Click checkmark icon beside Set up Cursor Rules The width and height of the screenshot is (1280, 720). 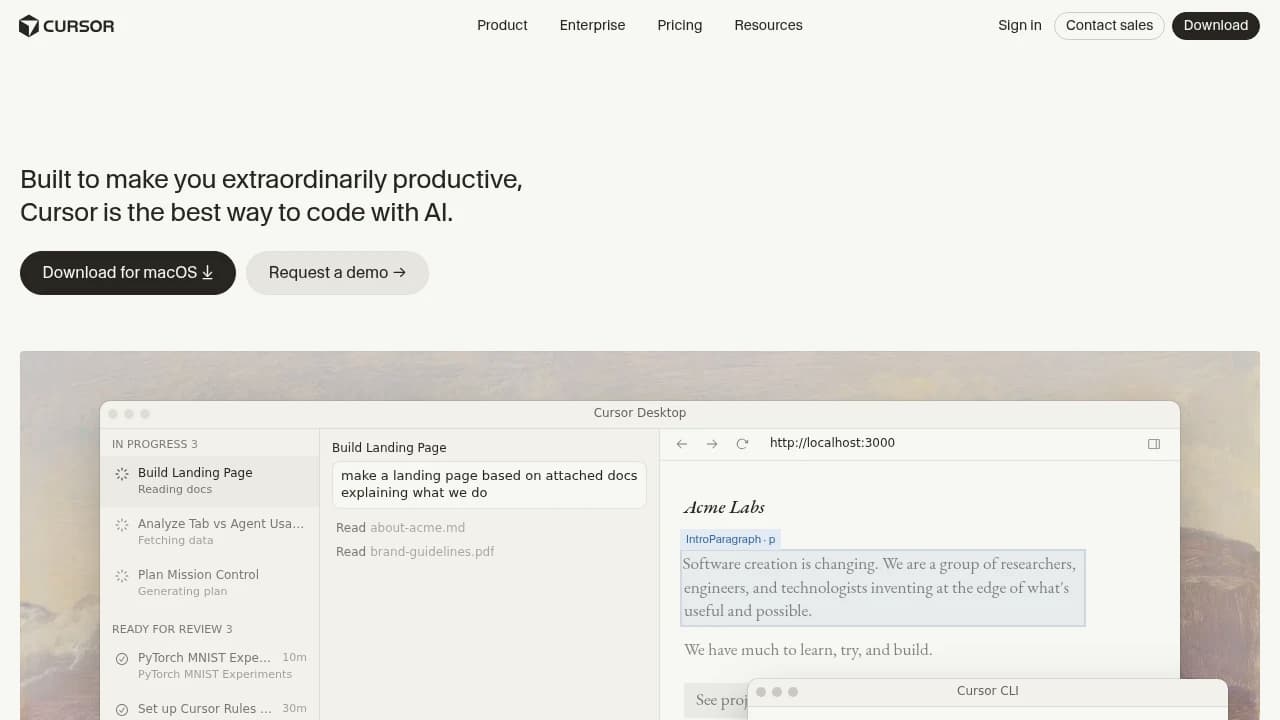(x=122, y=710)
